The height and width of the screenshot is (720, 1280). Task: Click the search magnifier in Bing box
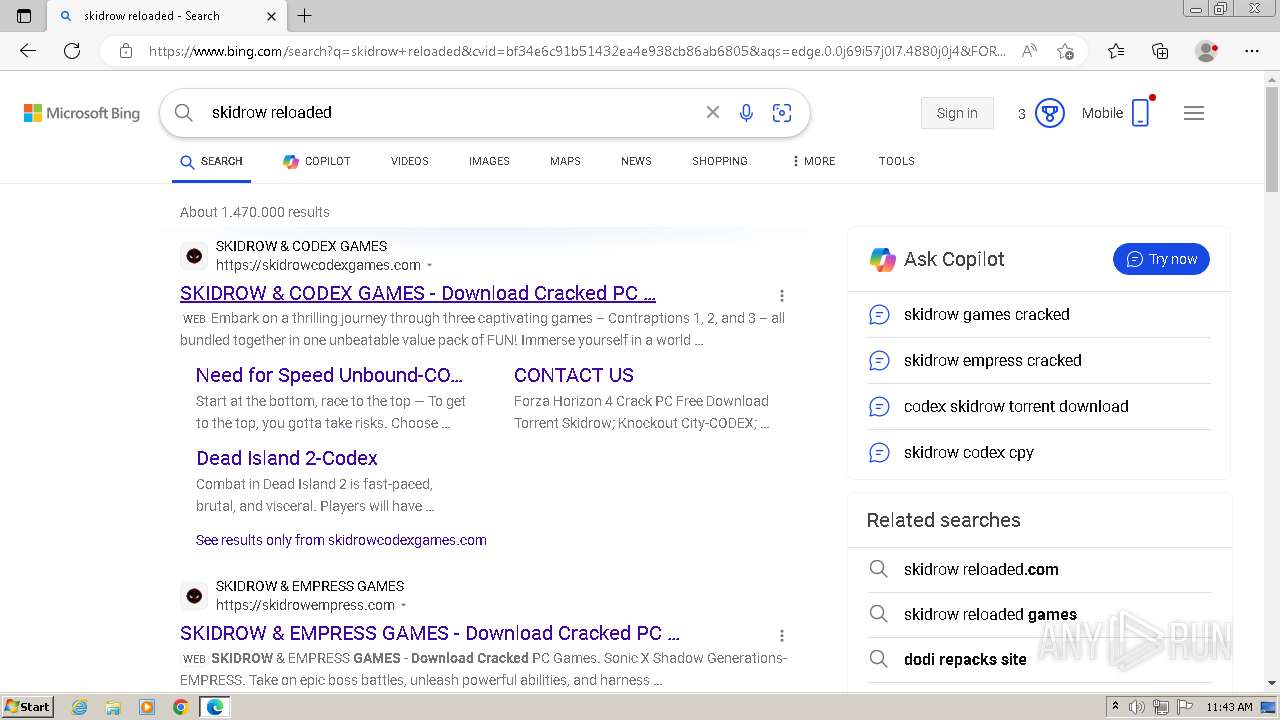tap(183, 113)
